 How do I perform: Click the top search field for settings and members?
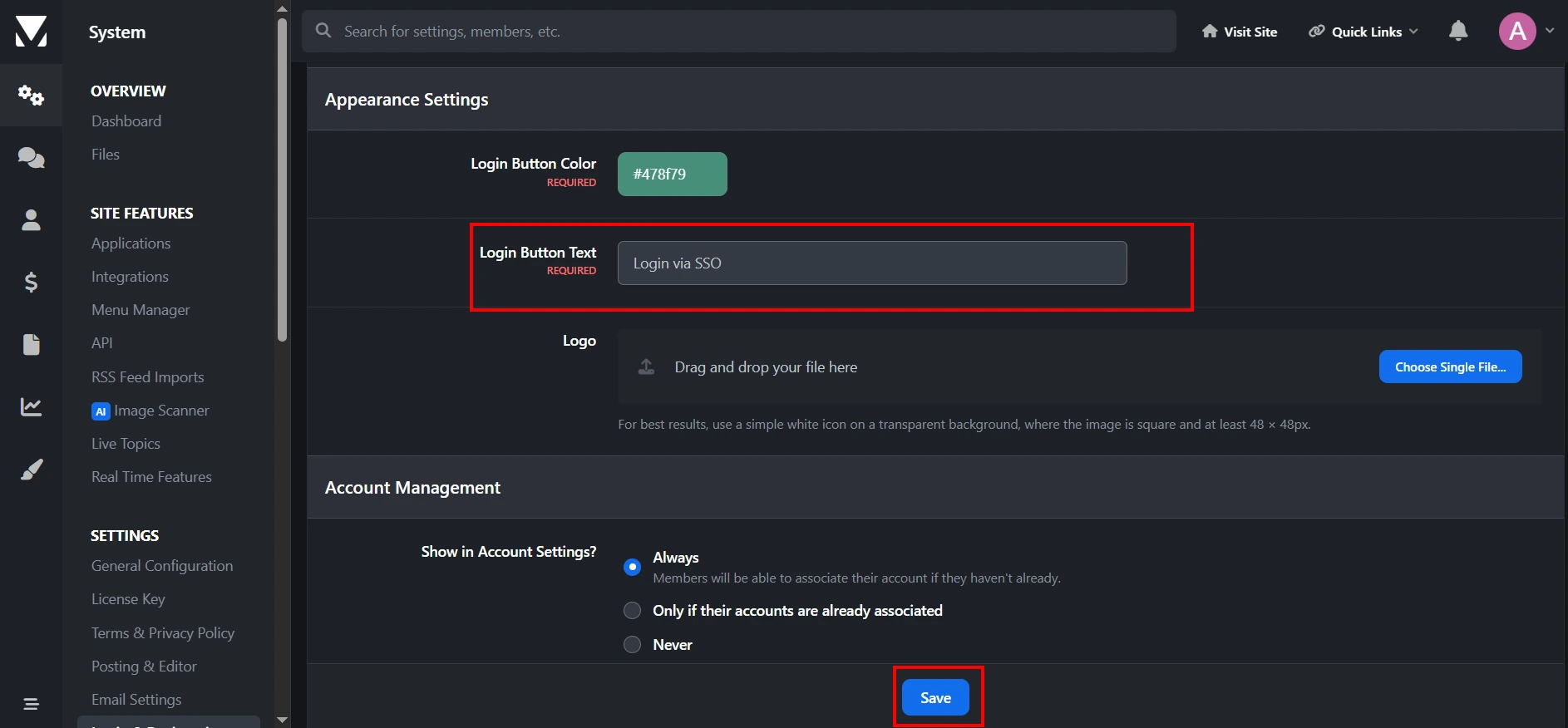coord(738,31)
